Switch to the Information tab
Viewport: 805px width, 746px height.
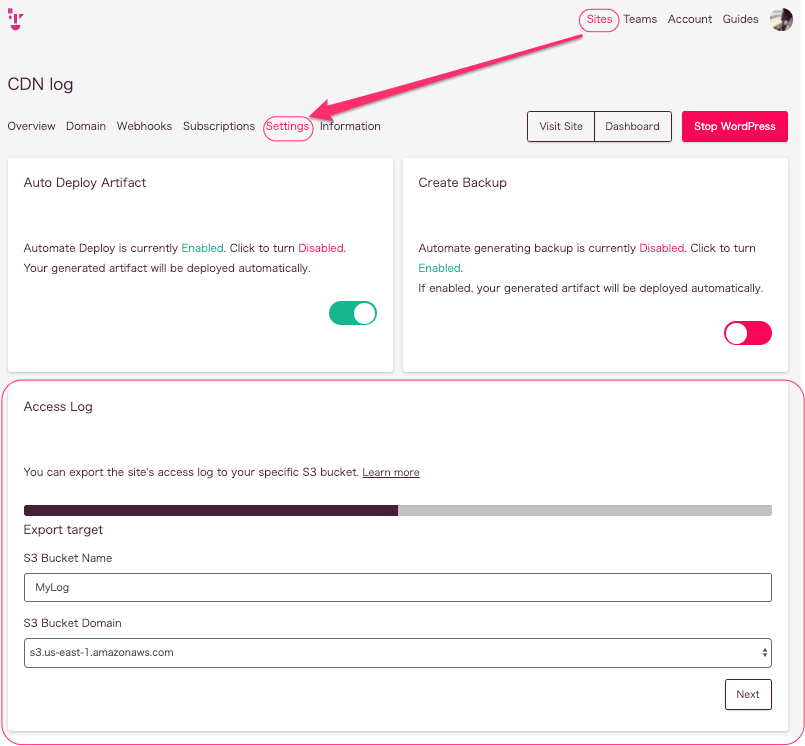350,126
